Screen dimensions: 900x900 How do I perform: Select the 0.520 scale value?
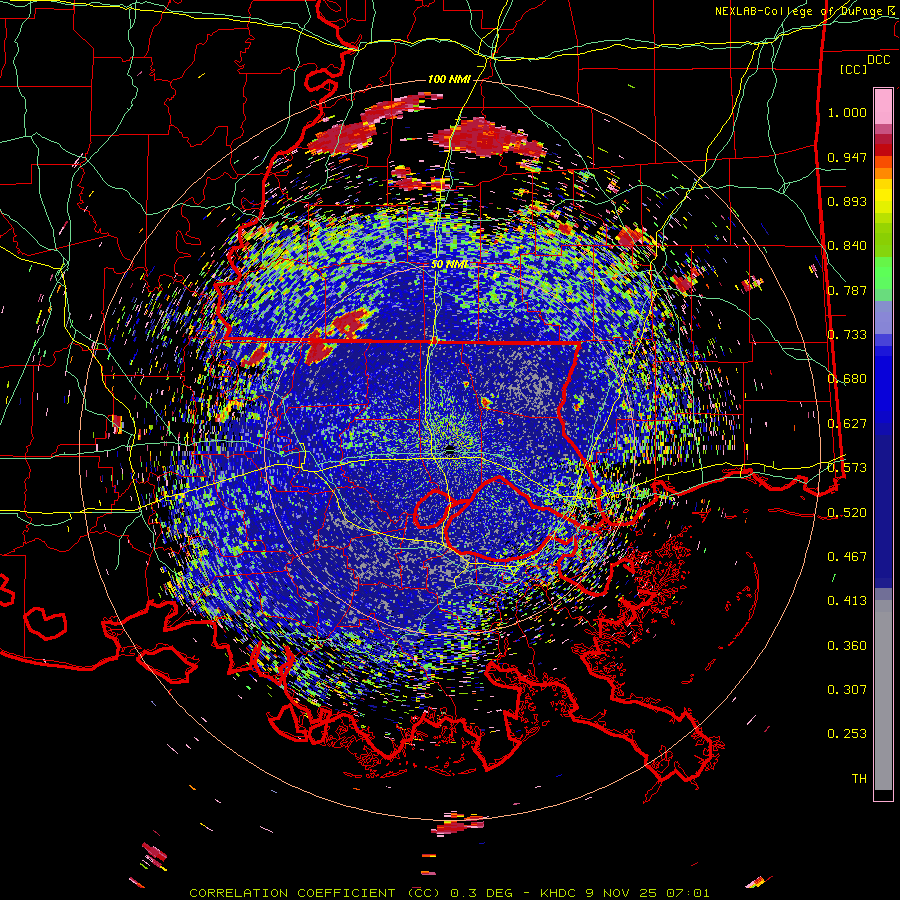coord(847,513)
